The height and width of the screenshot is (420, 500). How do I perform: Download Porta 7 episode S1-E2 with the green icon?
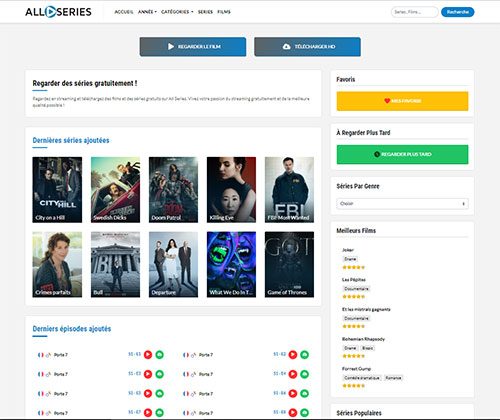(x=304, y=355)
